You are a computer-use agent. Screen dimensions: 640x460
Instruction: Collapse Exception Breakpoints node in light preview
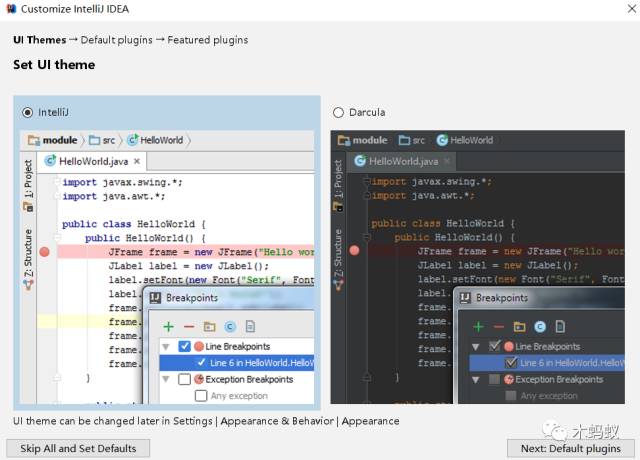pyautogui.click(x=166, y=380)
